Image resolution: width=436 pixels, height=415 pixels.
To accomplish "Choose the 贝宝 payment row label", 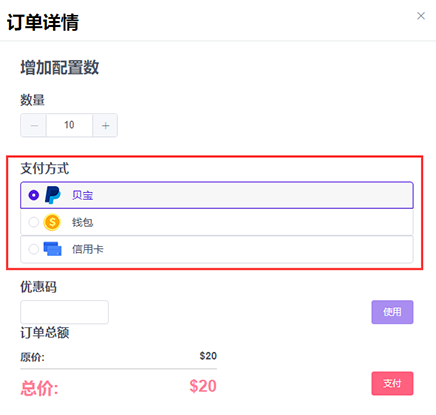I will [x=82, y=195].
